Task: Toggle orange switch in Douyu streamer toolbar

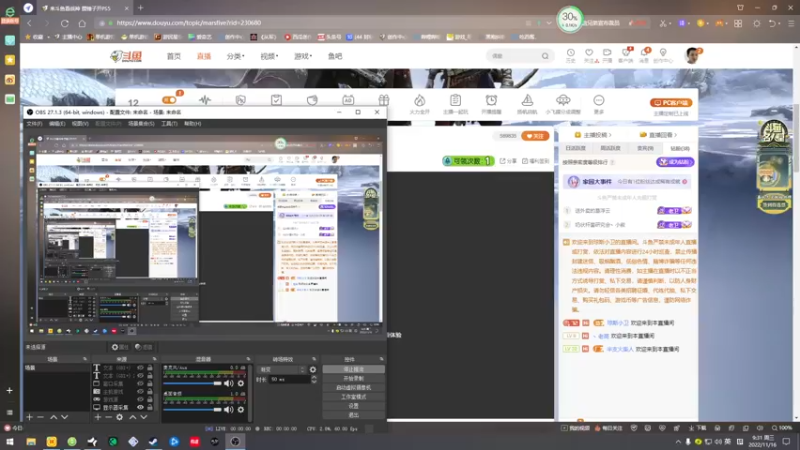Action: click(x=169, y=100)
